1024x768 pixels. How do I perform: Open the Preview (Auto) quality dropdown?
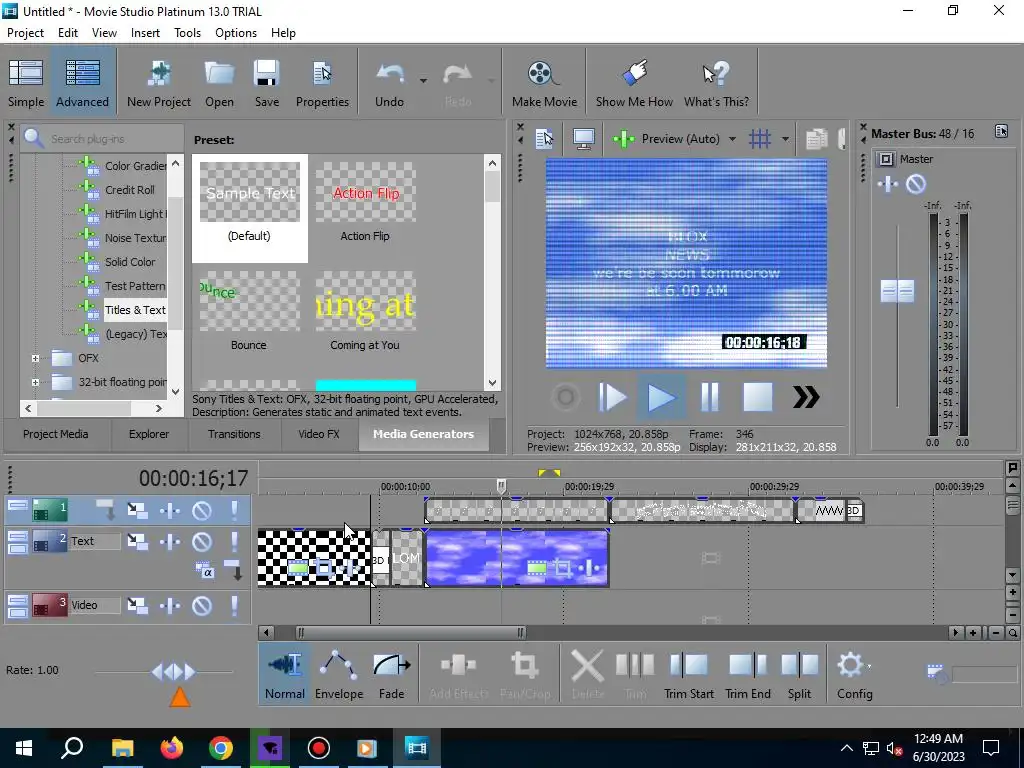[732, 138]
